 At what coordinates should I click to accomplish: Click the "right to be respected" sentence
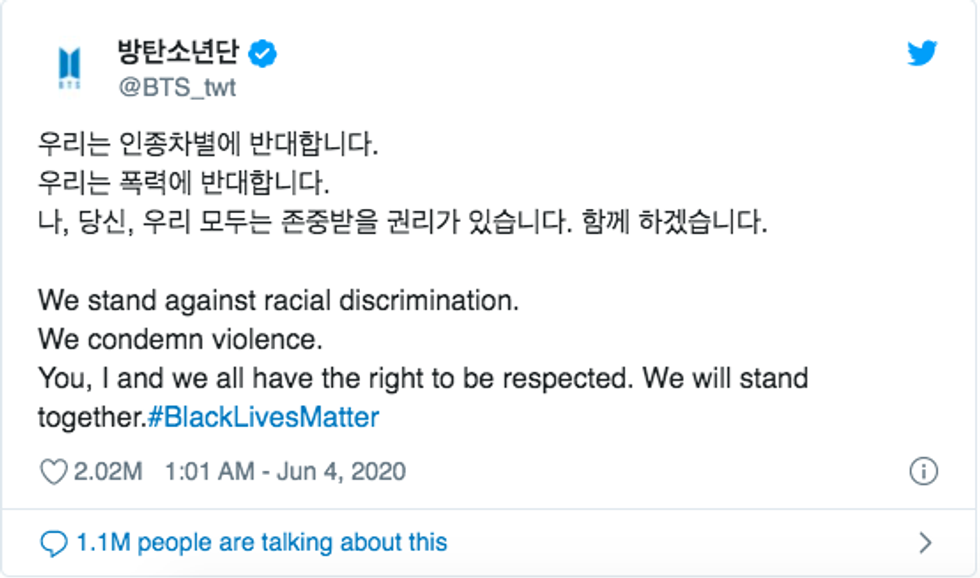tap(423, 379)
